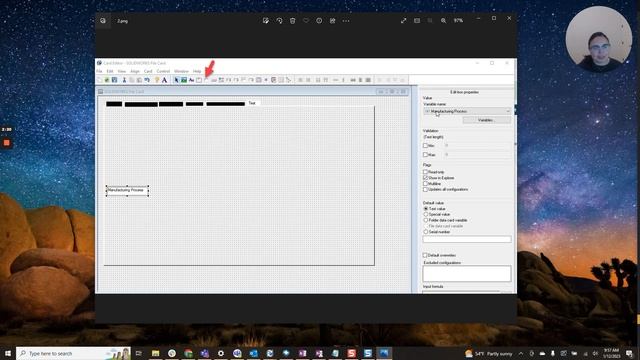The height and width of the screenshot is (360, 640).
Task: Open the View menu in Card Editor
Action: pos(122,71)
